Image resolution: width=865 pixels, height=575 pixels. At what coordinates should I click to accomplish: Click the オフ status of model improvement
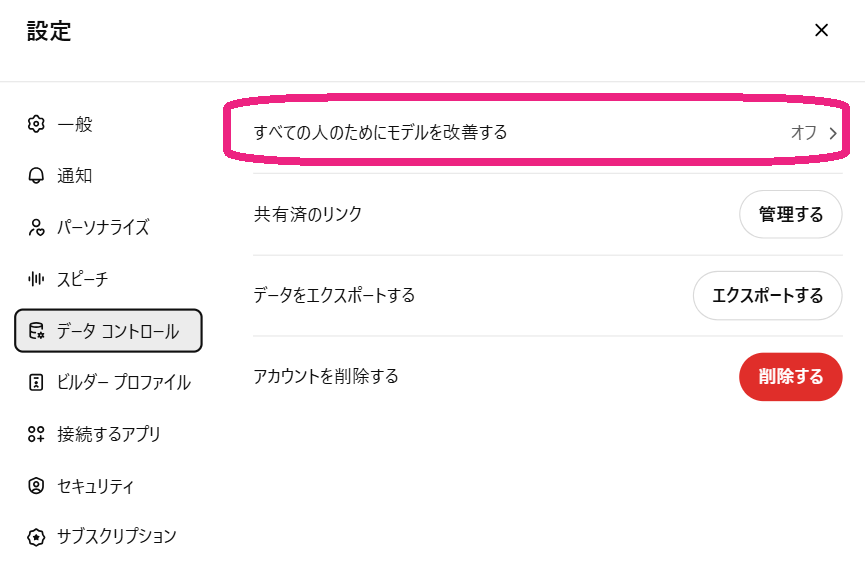click(803, 132)
